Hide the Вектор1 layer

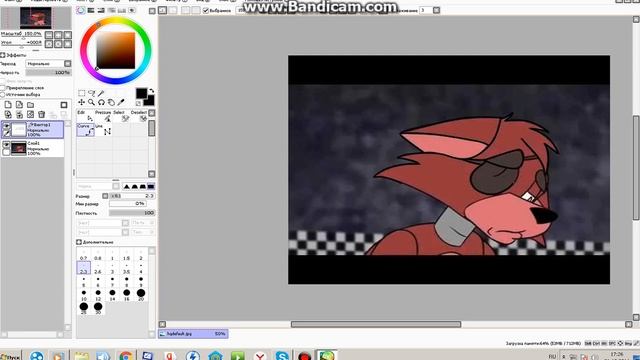pos(6,126)
